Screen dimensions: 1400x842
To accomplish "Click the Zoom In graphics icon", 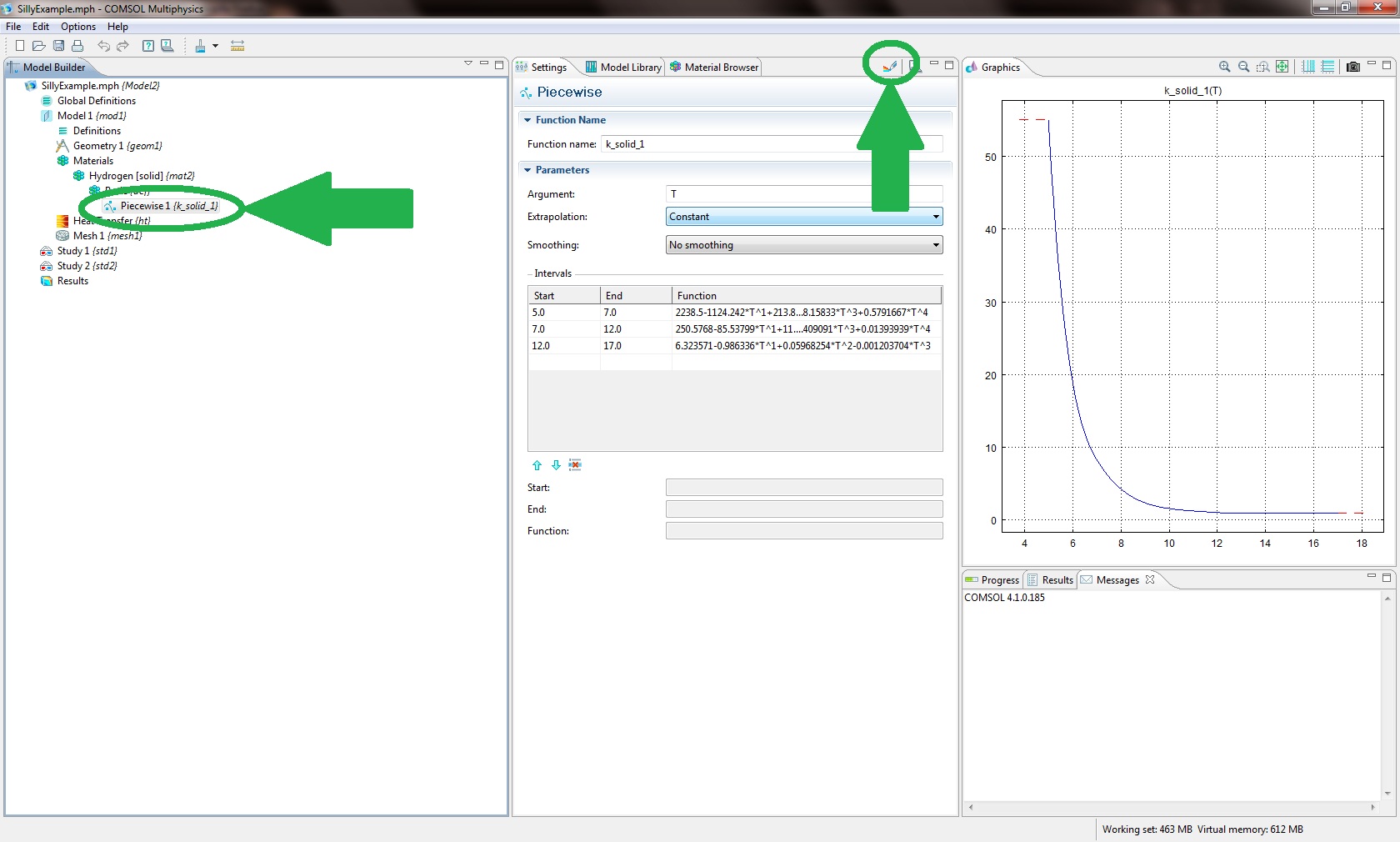I will 1224,67.
